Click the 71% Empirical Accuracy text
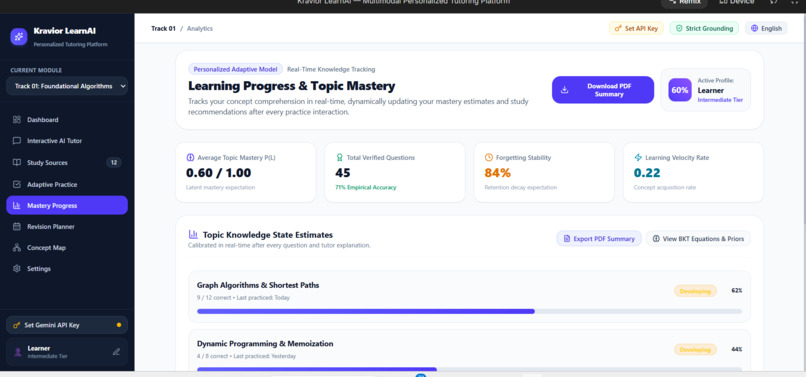 pos(365,188)
